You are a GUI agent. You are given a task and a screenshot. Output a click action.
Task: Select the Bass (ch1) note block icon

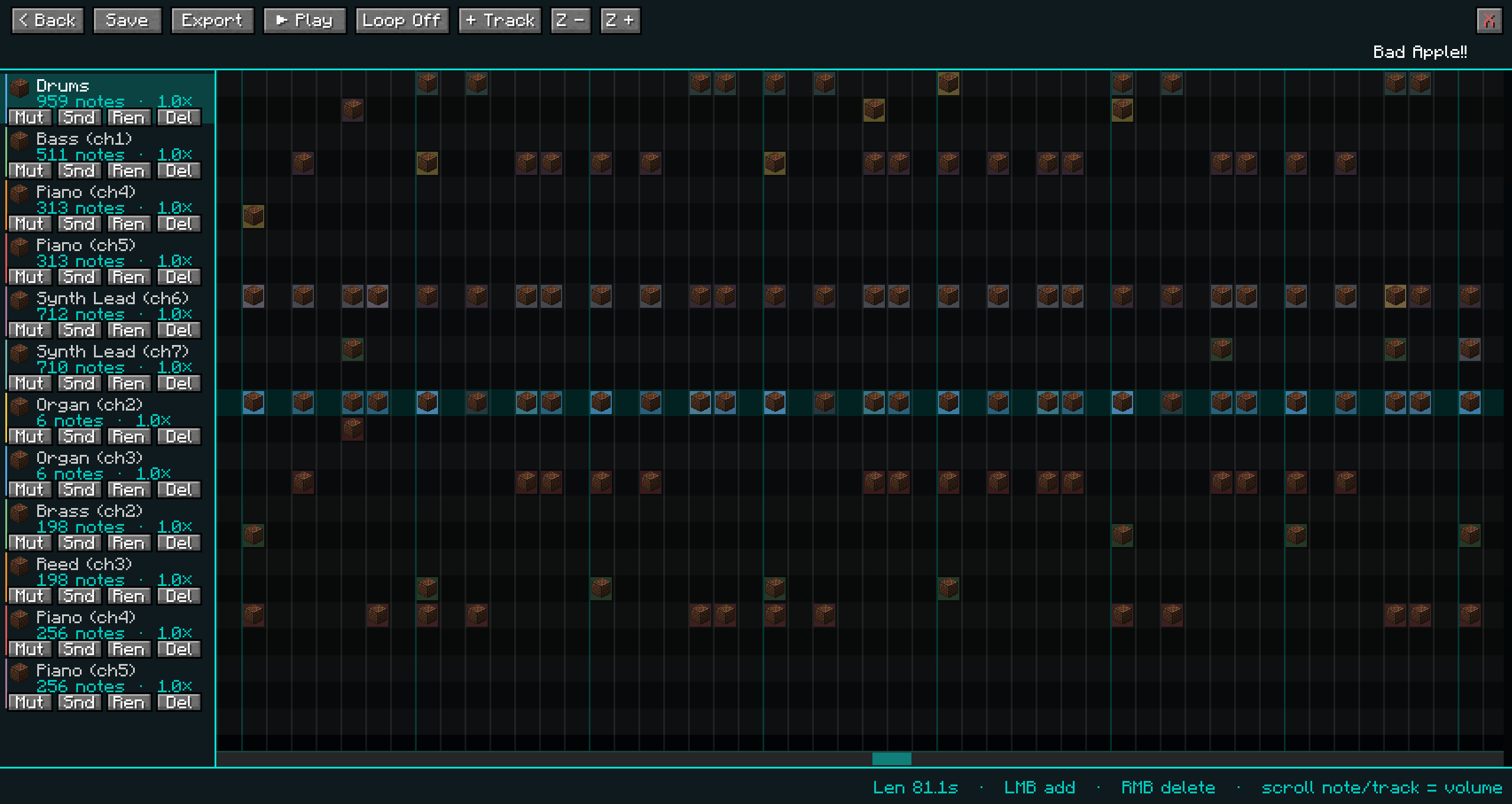point(20,141)
